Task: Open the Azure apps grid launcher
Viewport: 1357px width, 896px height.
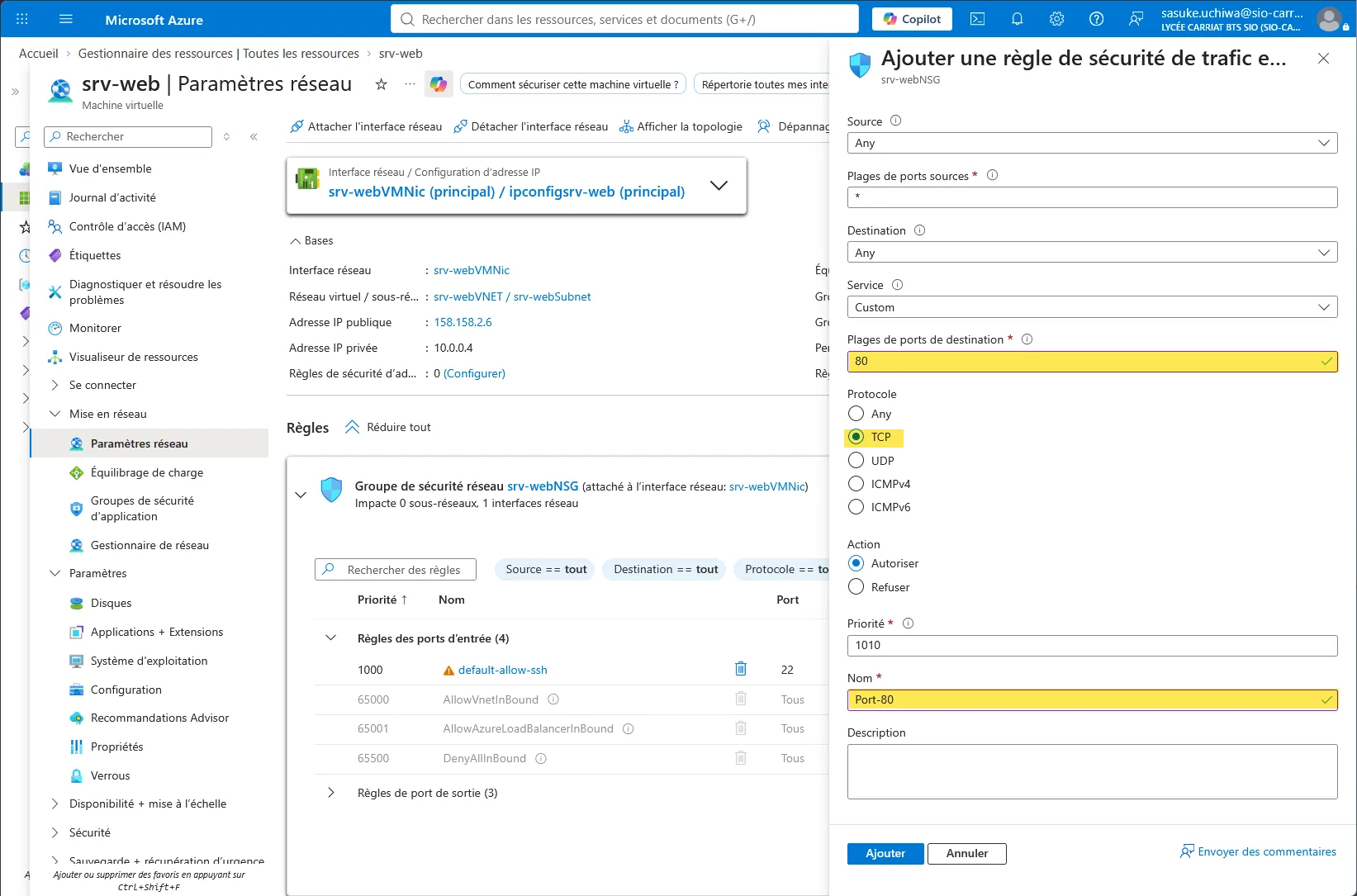Action: 22,19
